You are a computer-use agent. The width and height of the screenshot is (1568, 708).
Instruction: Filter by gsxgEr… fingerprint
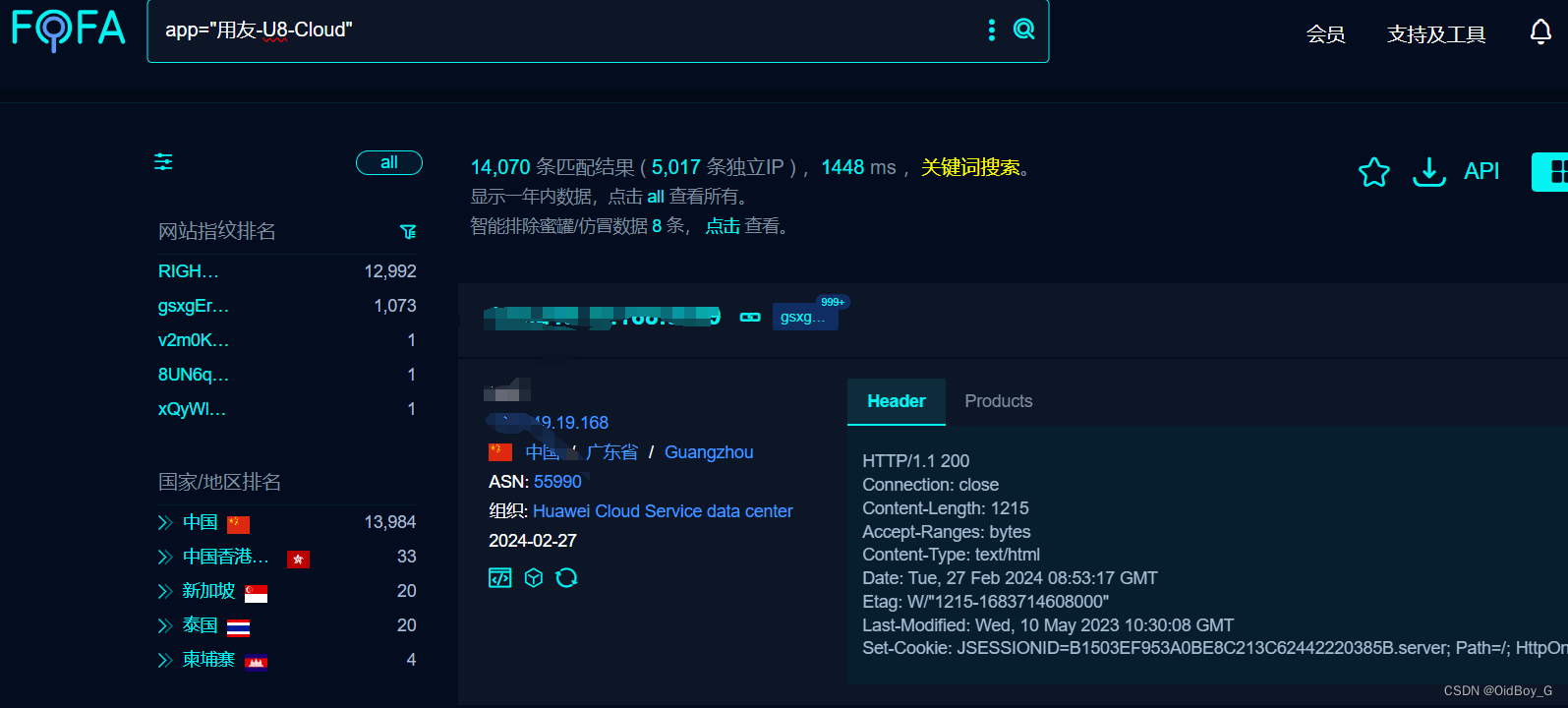click(x=194, y=306)
